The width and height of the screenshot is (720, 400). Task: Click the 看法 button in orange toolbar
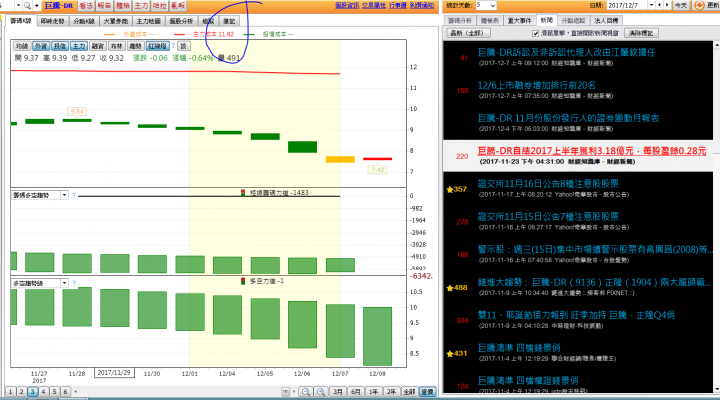pyautogui.click(x=86, y=6)
